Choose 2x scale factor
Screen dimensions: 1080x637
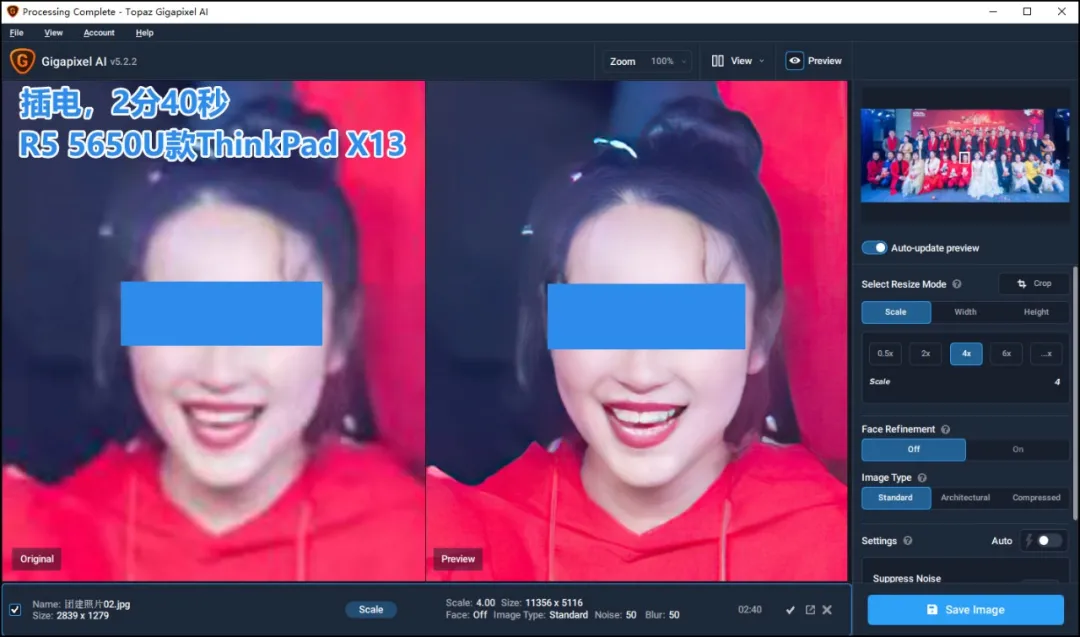(926, 354)
